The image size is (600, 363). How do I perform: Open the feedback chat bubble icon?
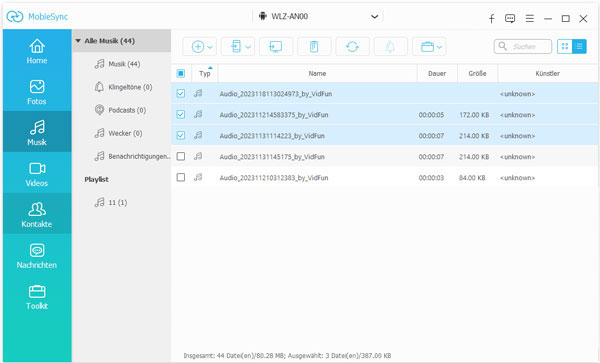(x=510, y=18)
